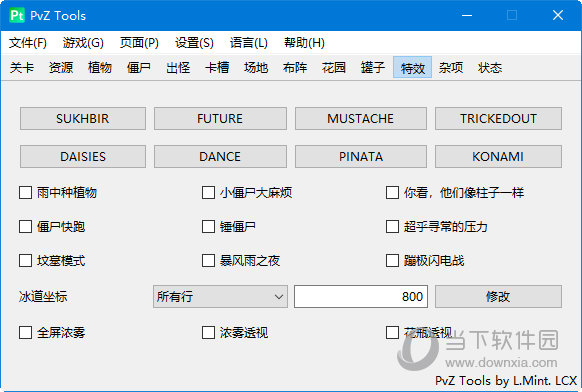Select the 特效 tab
The width and height of the screenshot is (582, 392).
[x=412, y=68]
